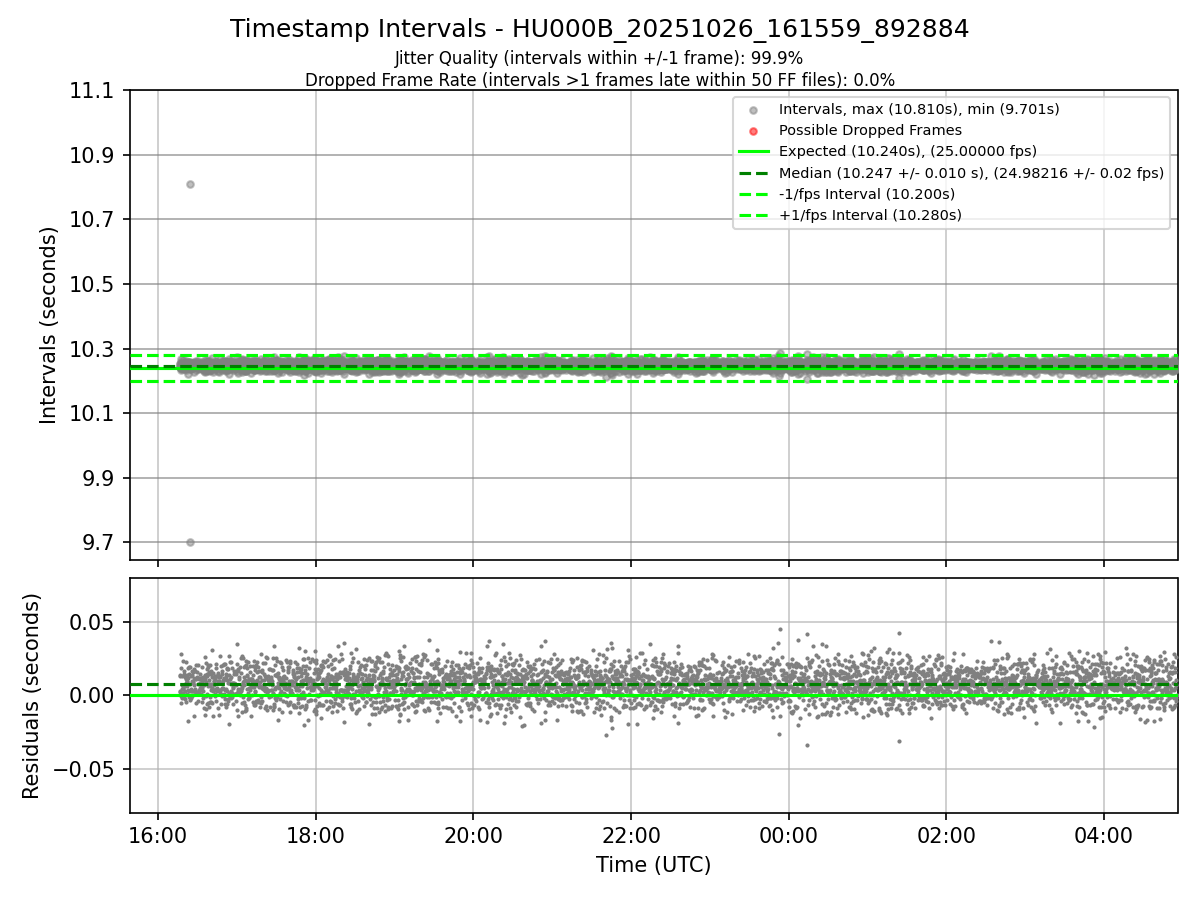Click the legend entry 'Expected (10.240s), (25.00000 fps)'
The height and width of the screenshot is (900, 1200).
pos(908,151)
